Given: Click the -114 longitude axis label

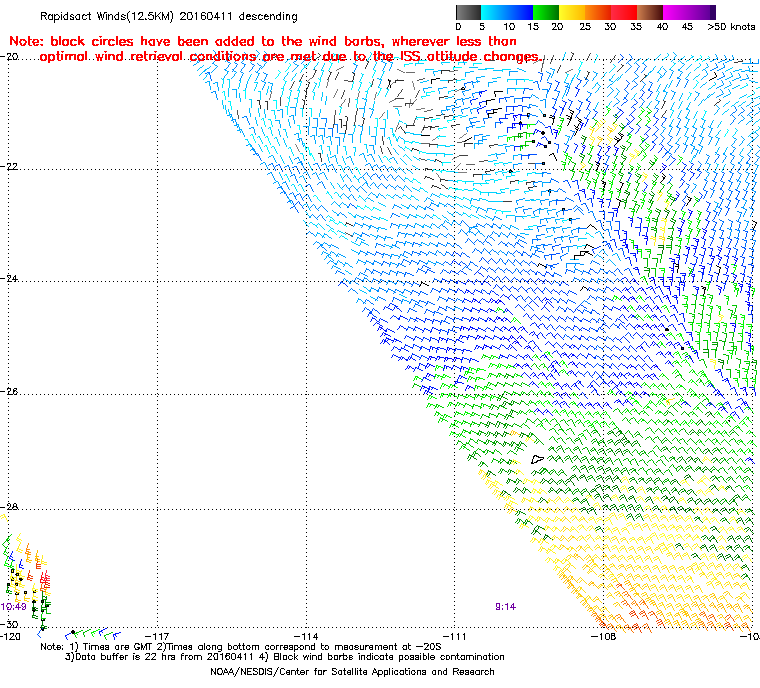Looking at the screenshot, I should 306,637.
